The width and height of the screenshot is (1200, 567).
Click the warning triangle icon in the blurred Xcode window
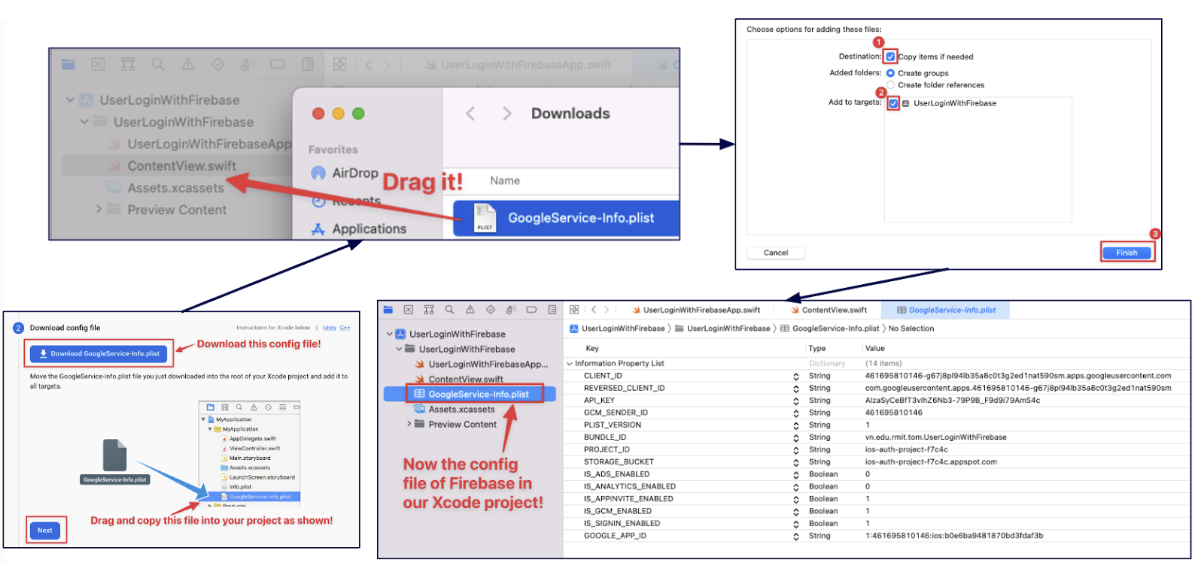189,64
